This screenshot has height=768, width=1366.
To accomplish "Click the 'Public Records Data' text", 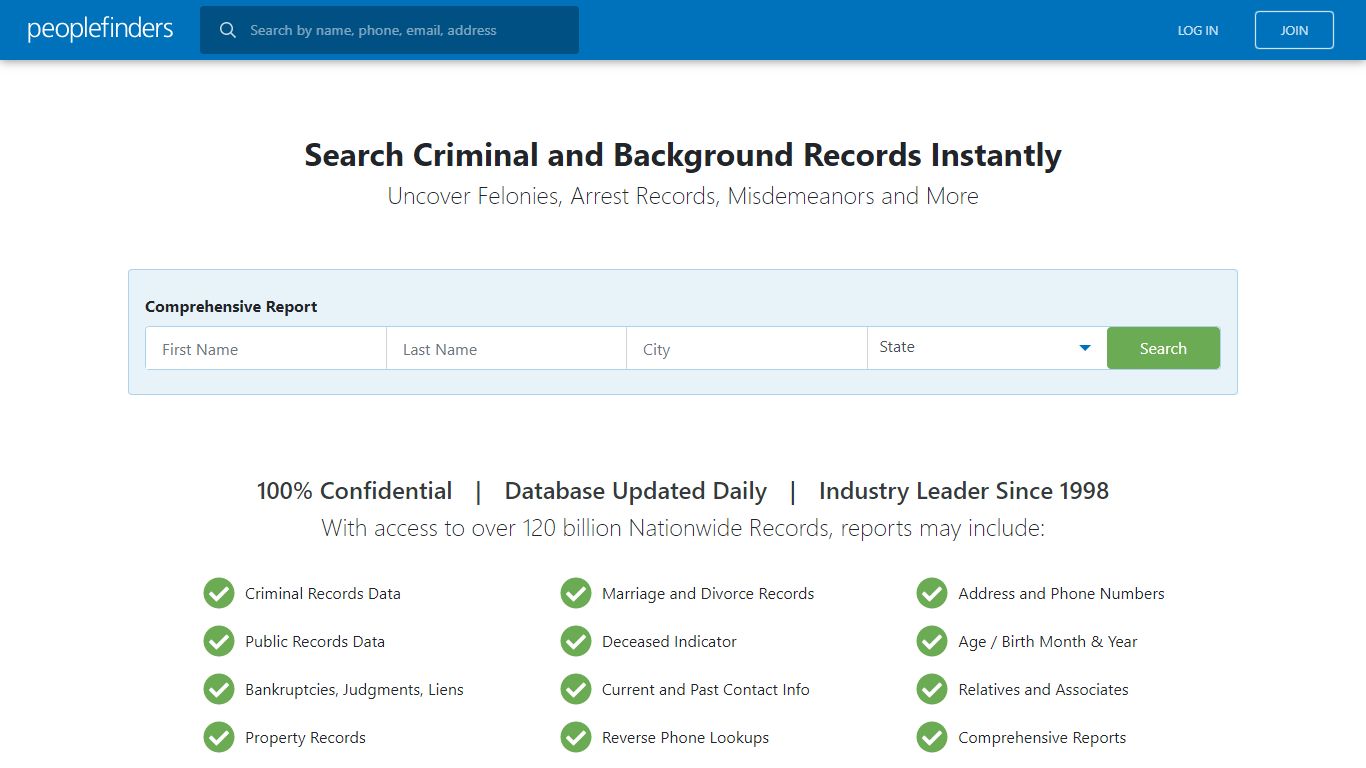I will point(315,641).
